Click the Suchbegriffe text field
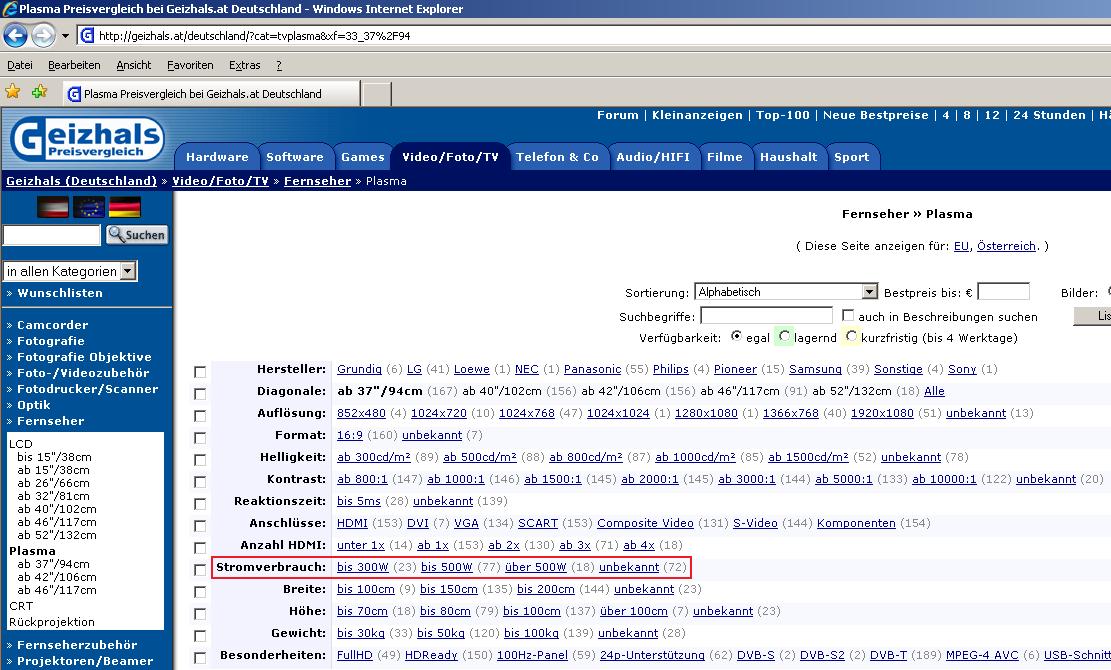 pos(766,315)
